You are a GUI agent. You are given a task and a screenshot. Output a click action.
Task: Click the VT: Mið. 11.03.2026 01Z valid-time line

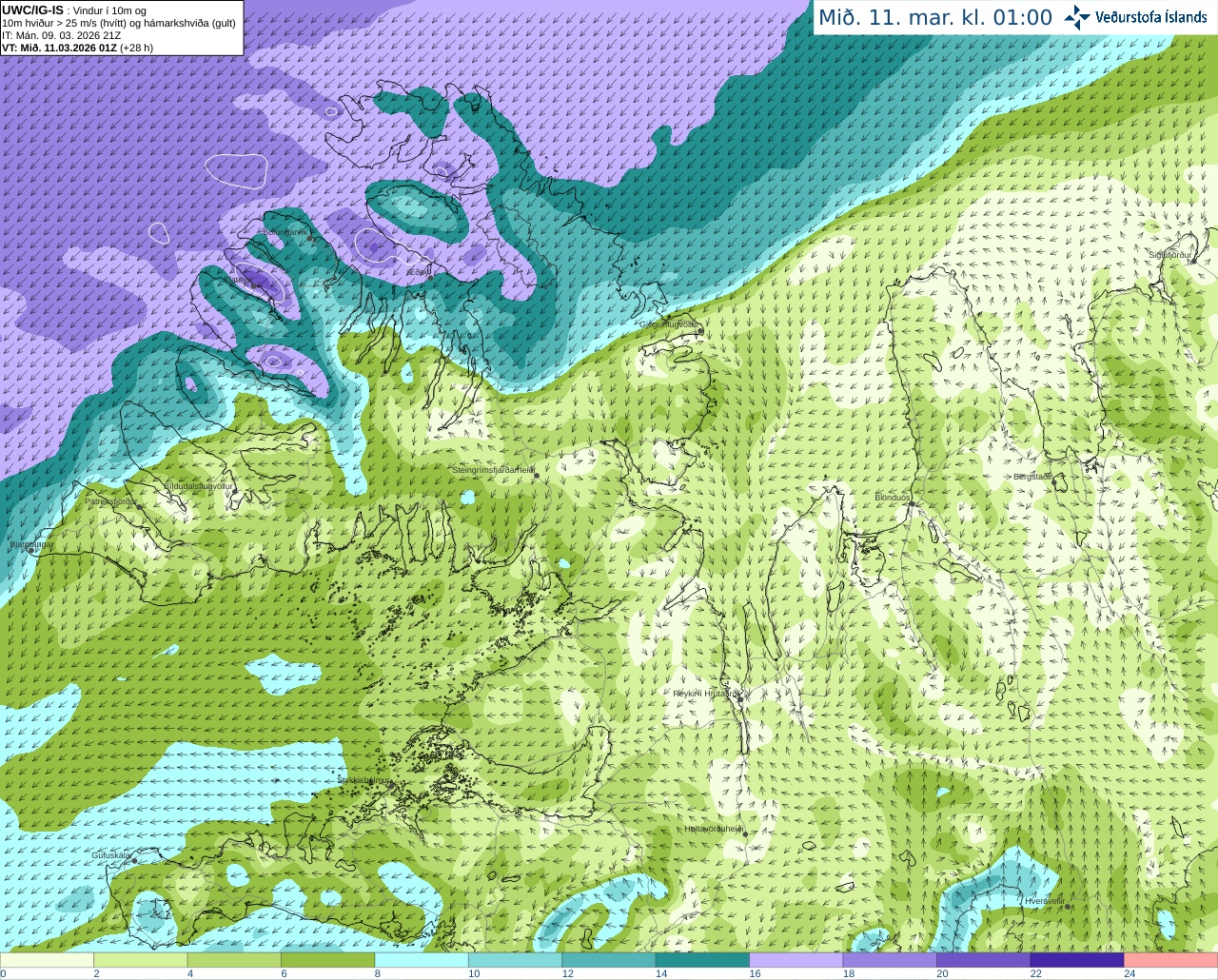point(77,48)
